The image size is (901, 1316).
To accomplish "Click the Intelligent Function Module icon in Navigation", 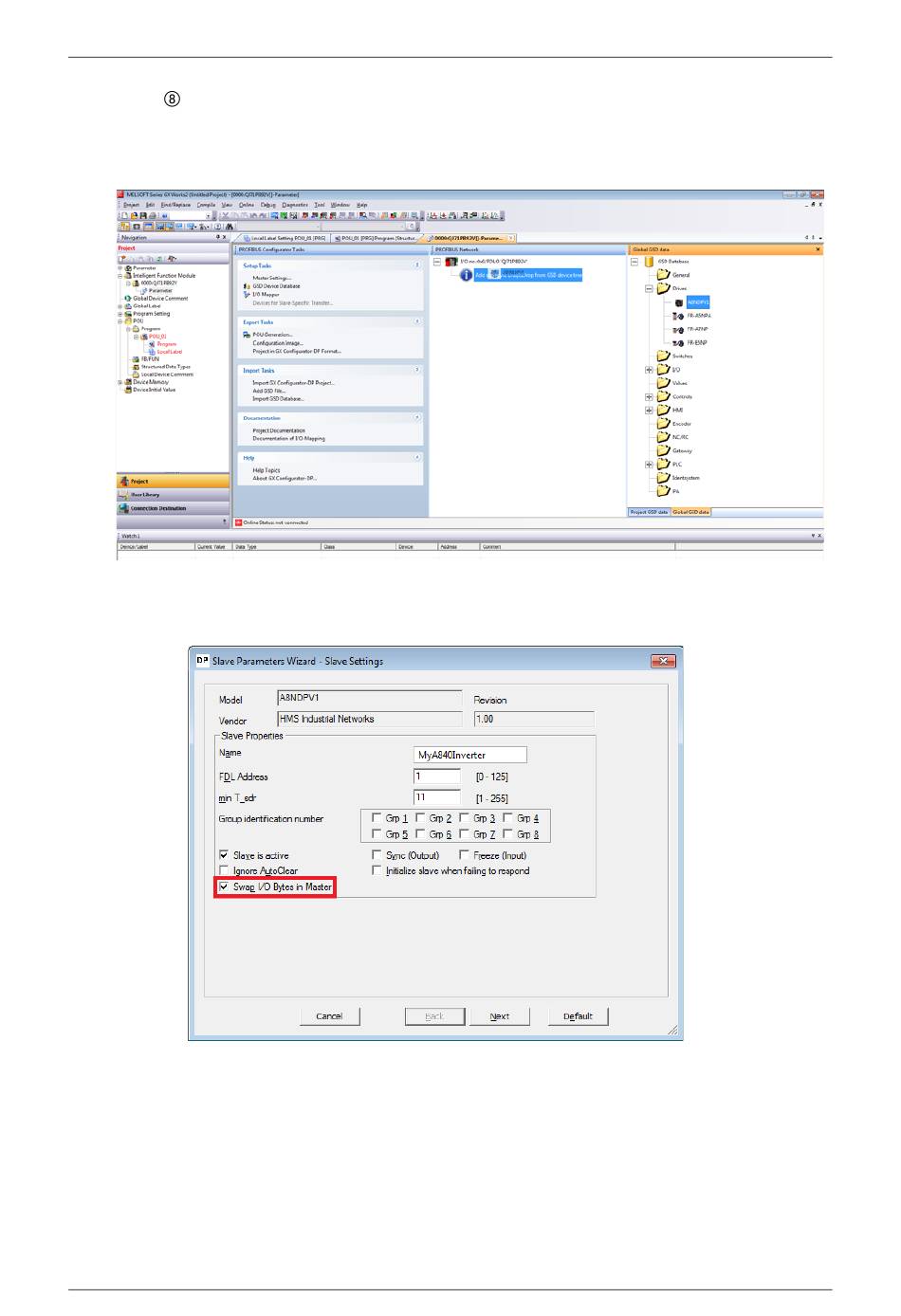I will pyautogui.click(x=128, y=276).
